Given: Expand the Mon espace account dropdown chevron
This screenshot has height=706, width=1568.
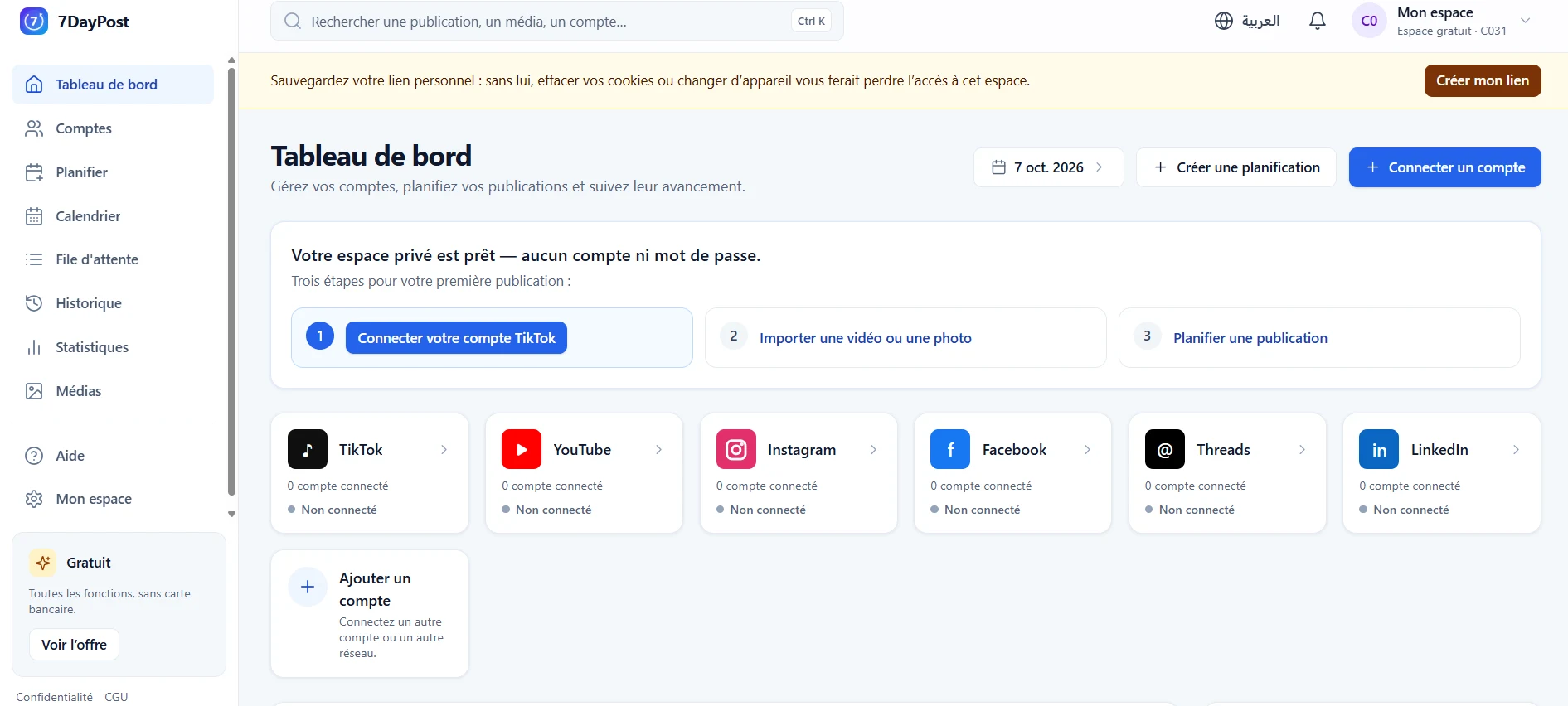Looking at the screenshot, I should point(1525,21).
